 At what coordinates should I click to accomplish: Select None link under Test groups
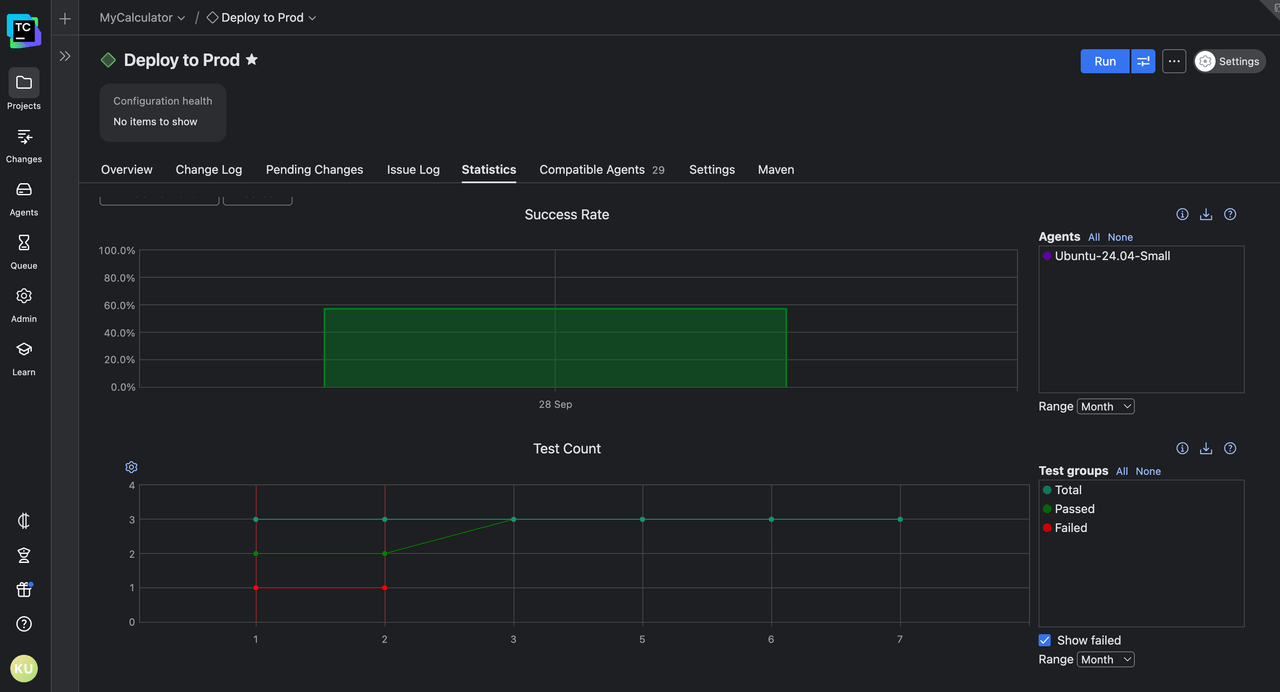pyautogui.click(x=1148, y=471)
